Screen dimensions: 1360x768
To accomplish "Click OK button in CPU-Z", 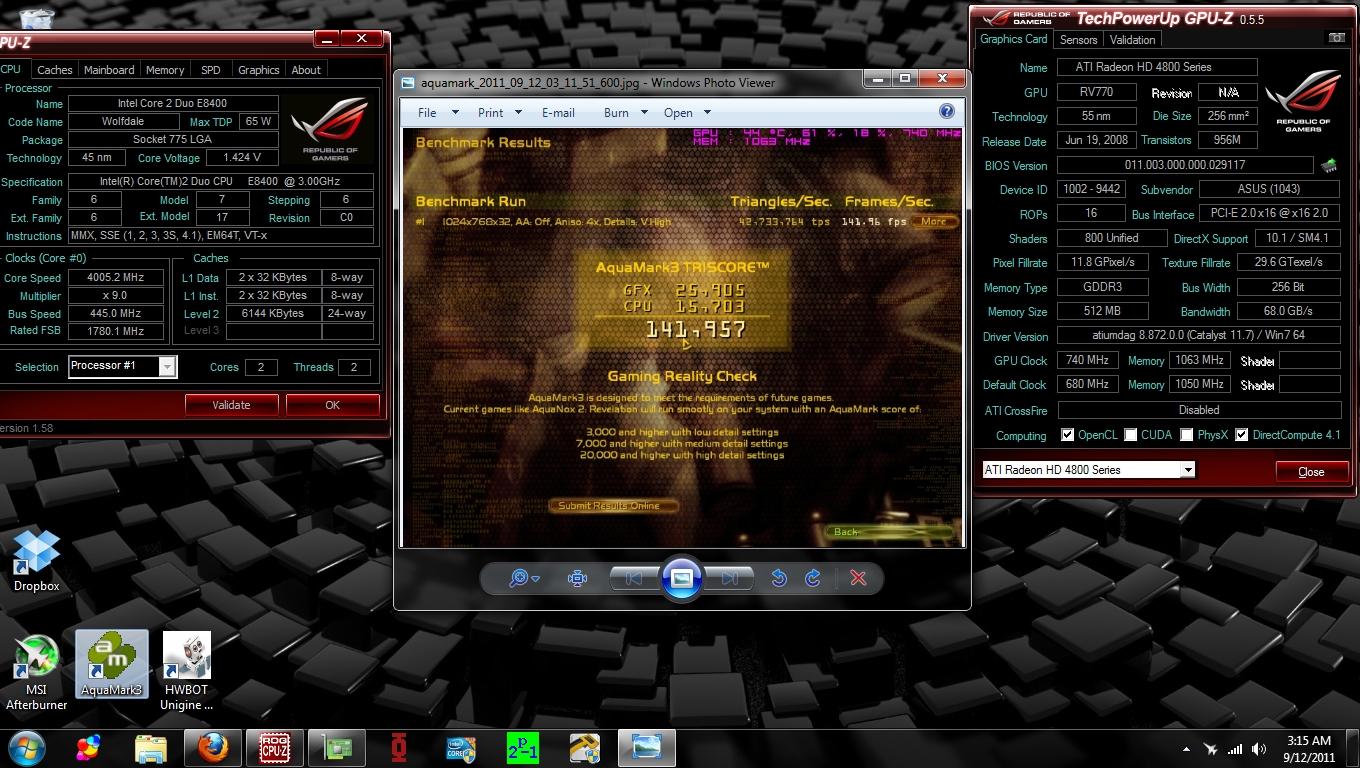I will pyautogui.click(x=332, y=405).
